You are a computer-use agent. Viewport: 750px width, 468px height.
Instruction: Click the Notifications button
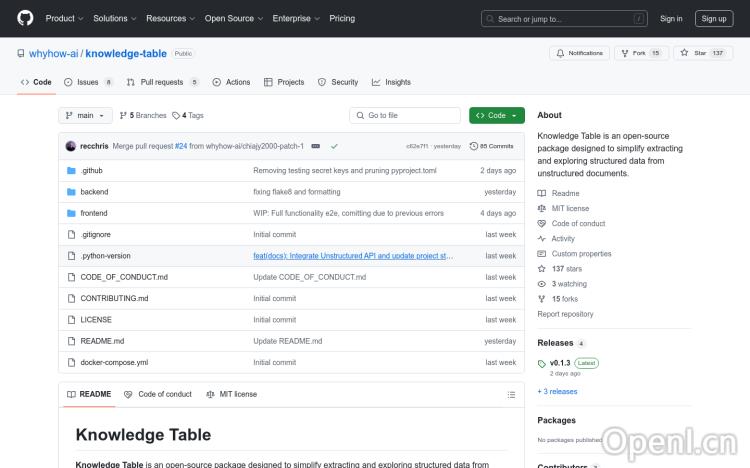click(x=579, y=53)
